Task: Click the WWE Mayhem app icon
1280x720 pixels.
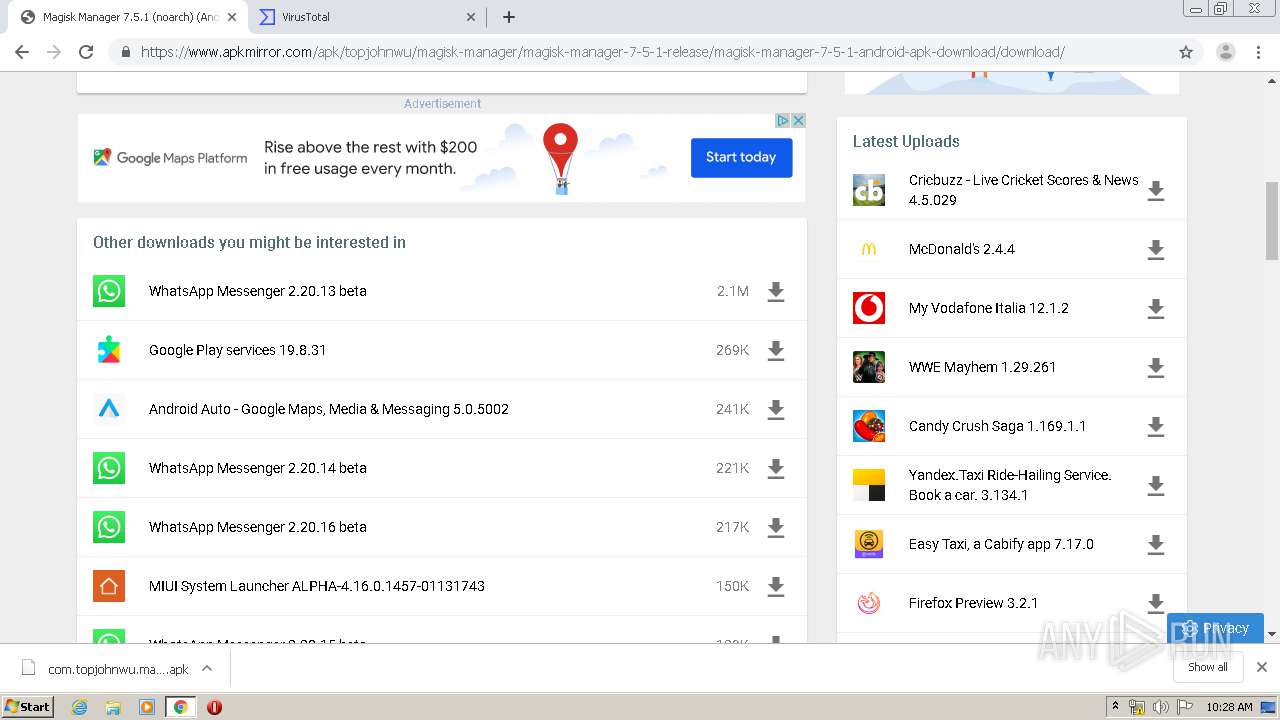Action: [869, 367]
